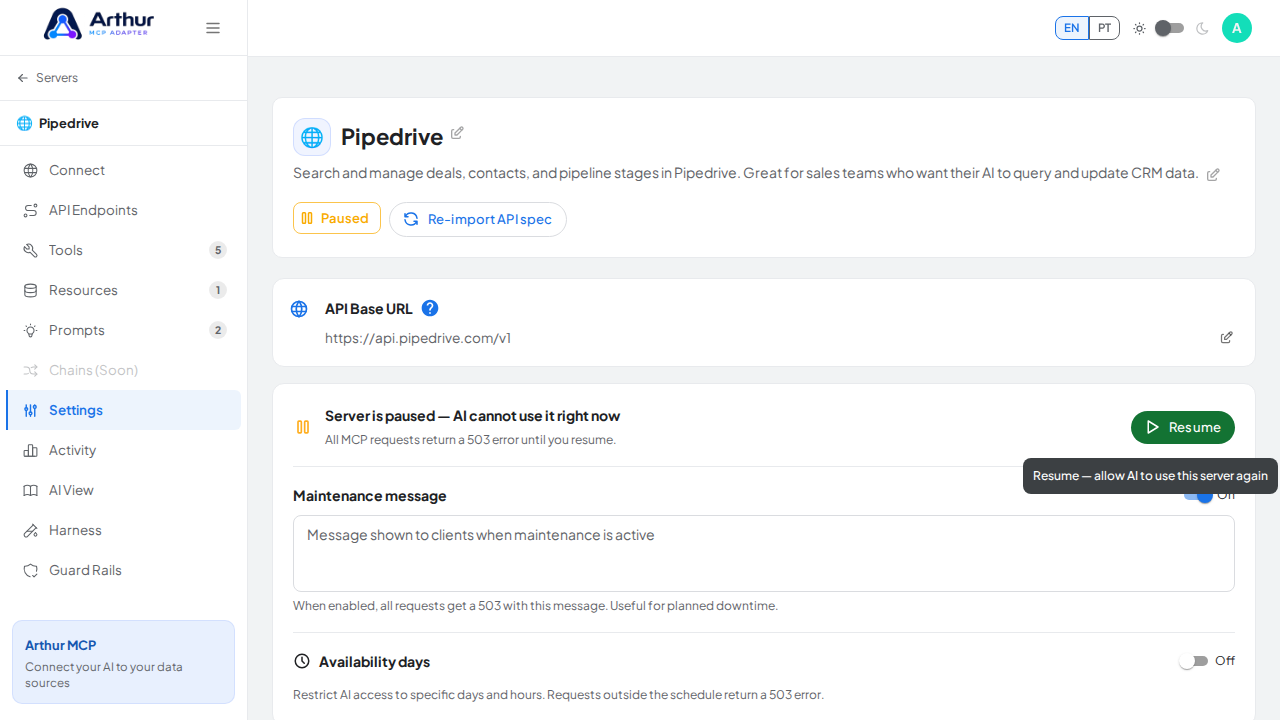Viewport: 1280px width, 720px height.
Task: Click the API Base URL help icon
Action: [430, 308]
